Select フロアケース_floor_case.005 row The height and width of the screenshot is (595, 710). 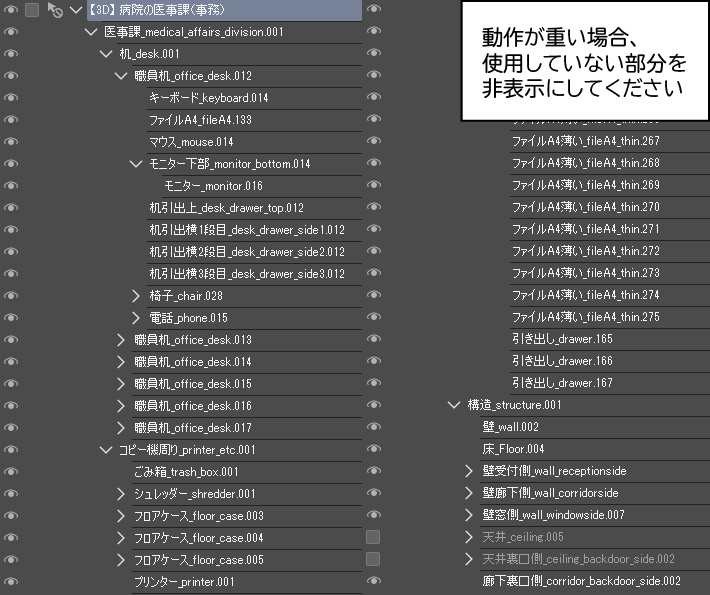coord(247,560)
